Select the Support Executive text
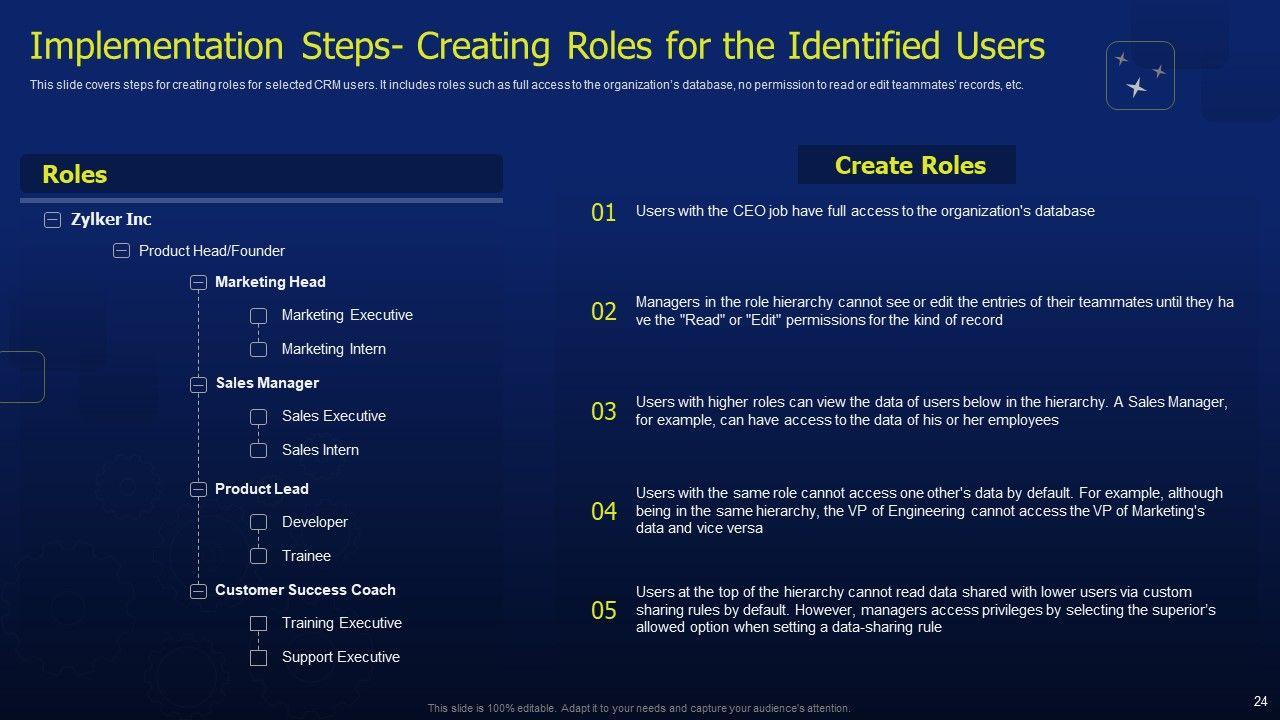 (340, 657)
